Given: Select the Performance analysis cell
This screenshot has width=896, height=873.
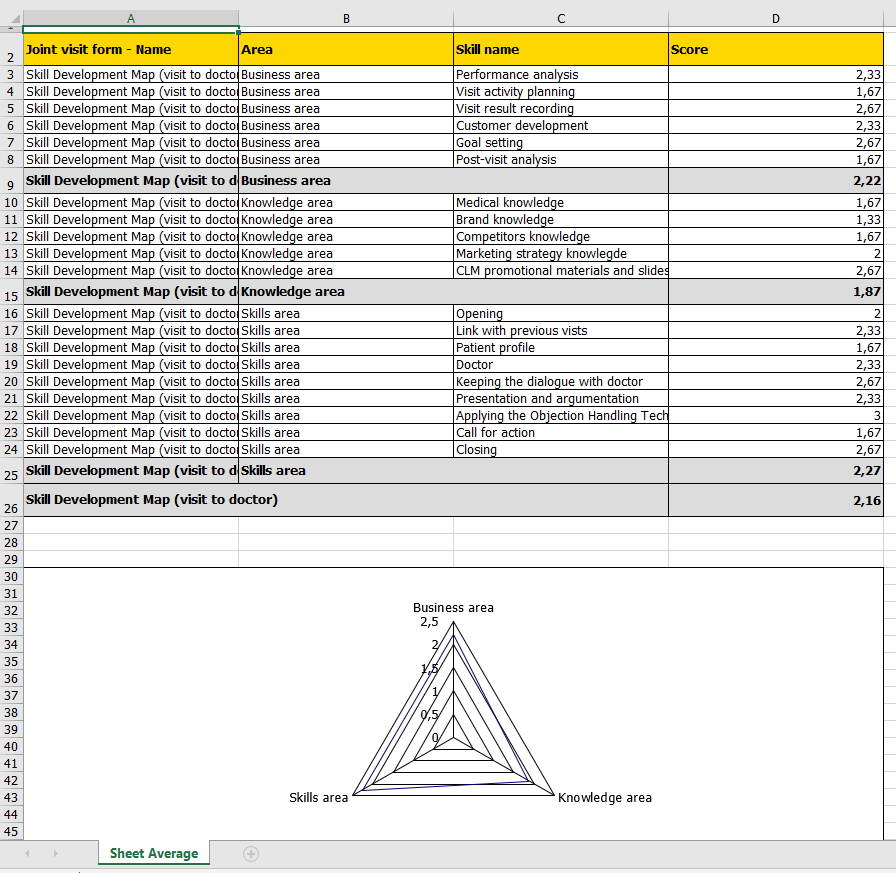Looking at the screenshot, I should coord(560,74).
